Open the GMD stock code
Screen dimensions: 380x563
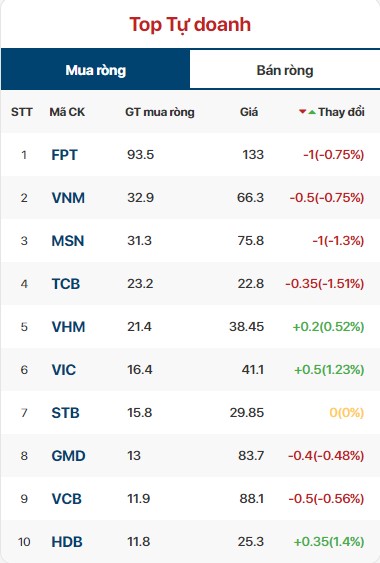[x=68, y=456]
